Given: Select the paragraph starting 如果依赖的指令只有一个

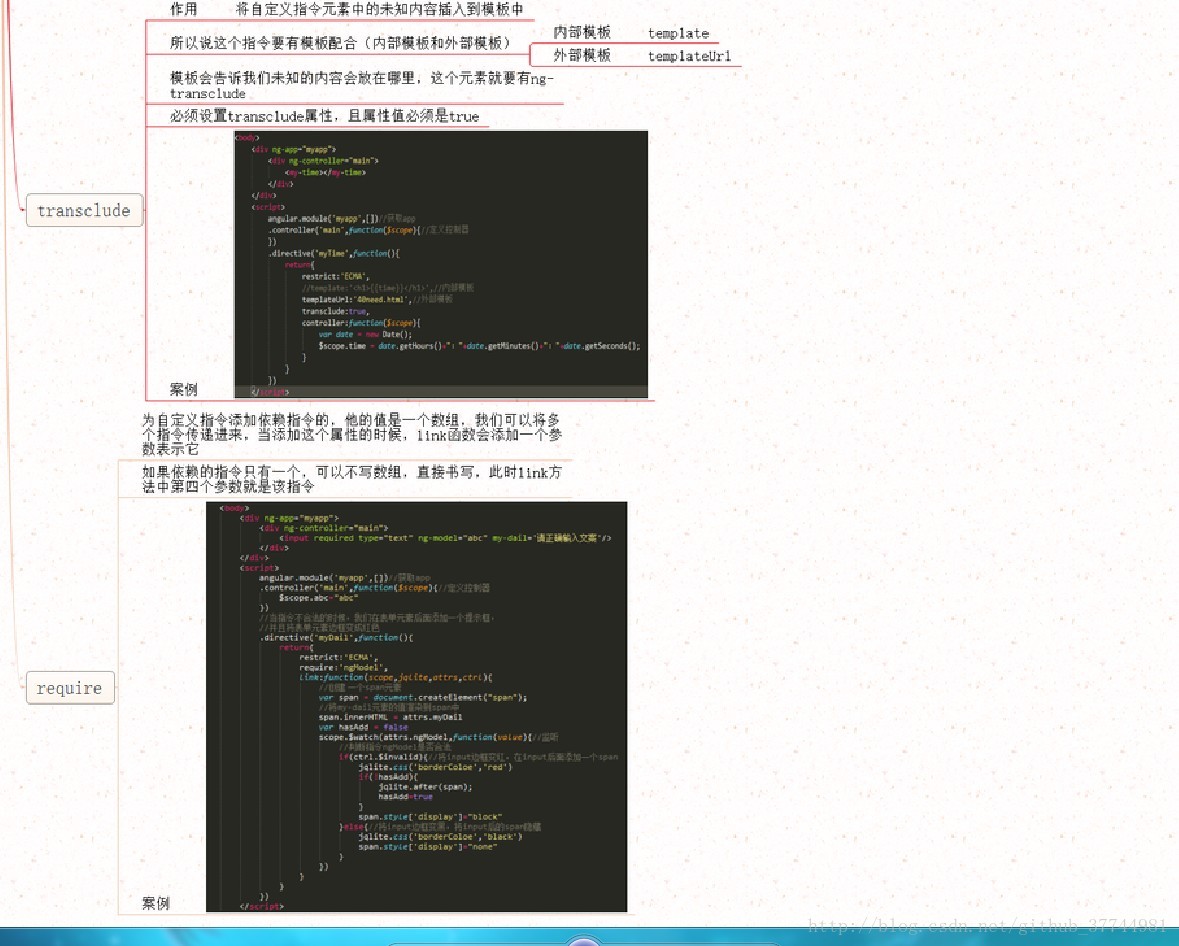Looking at the screenshot, I should pyautogui.click(x=352, y=479).
